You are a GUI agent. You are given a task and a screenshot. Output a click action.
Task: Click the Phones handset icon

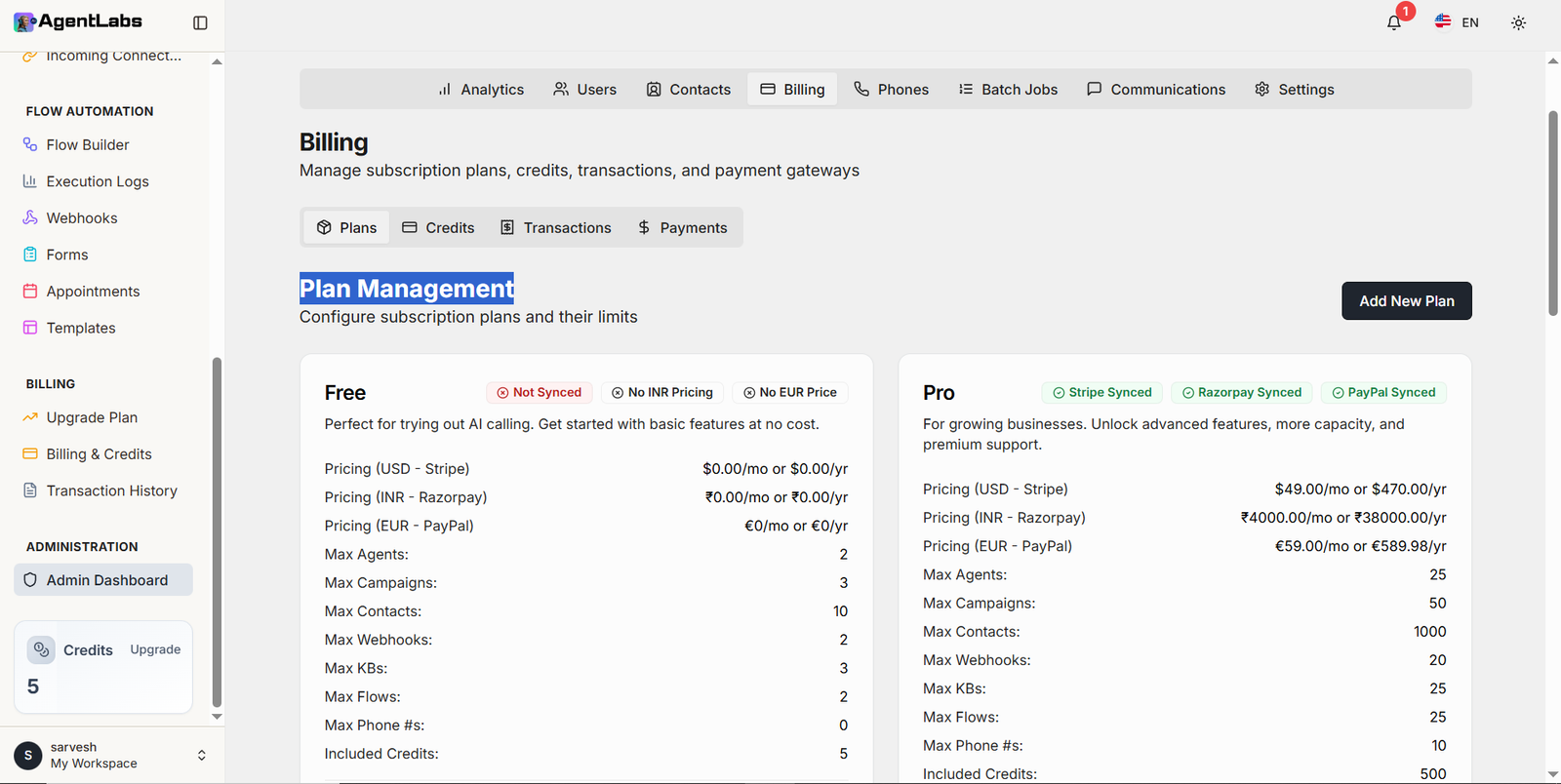(x=861, y=89)
